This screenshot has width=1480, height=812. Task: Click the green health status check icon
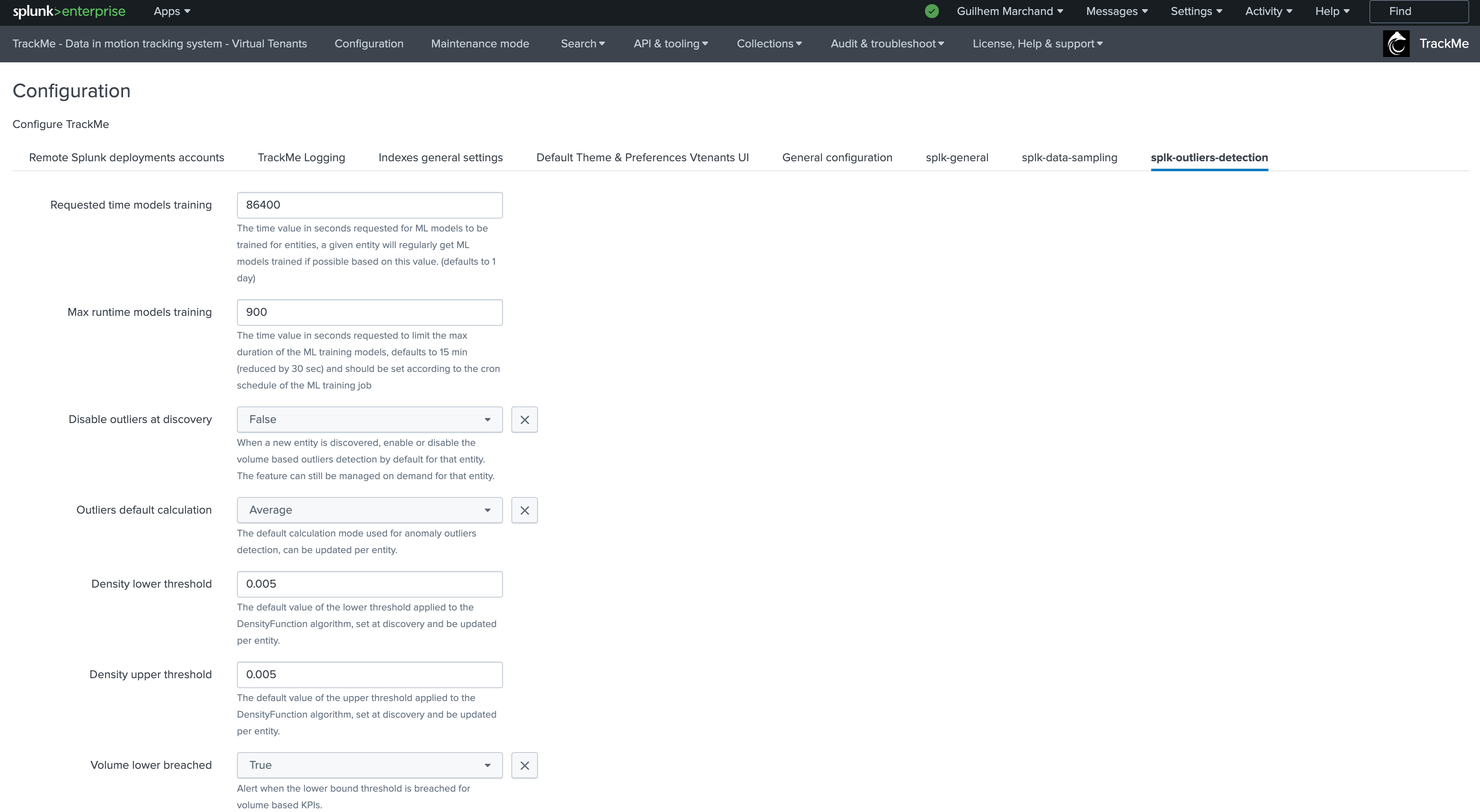coord(932,12)
